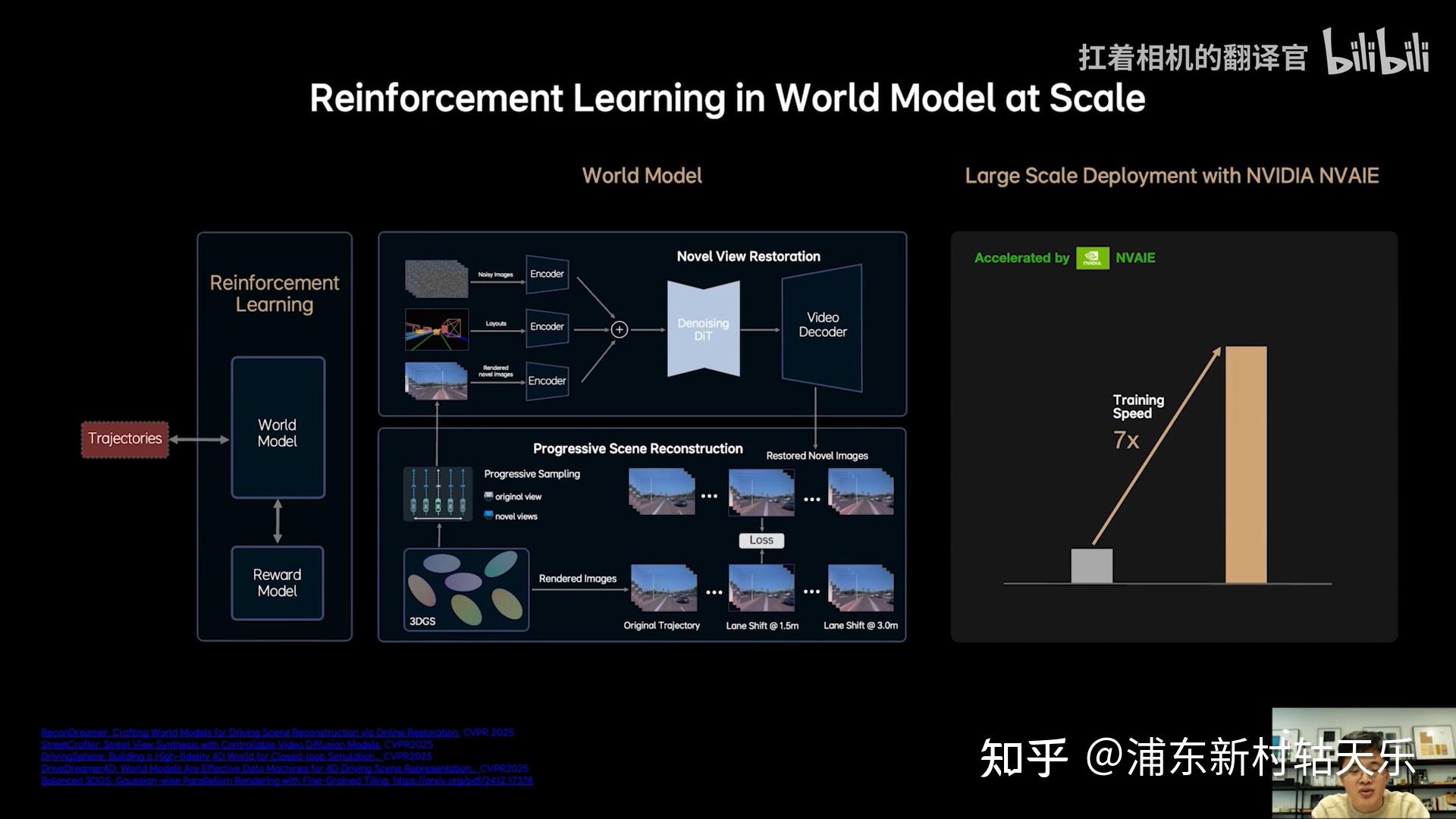This screenshot has height=819, width=1456.
Task: Click the Lane Shift @ 3.0m rendered thumbnail
Action: [x=861, y=588]
